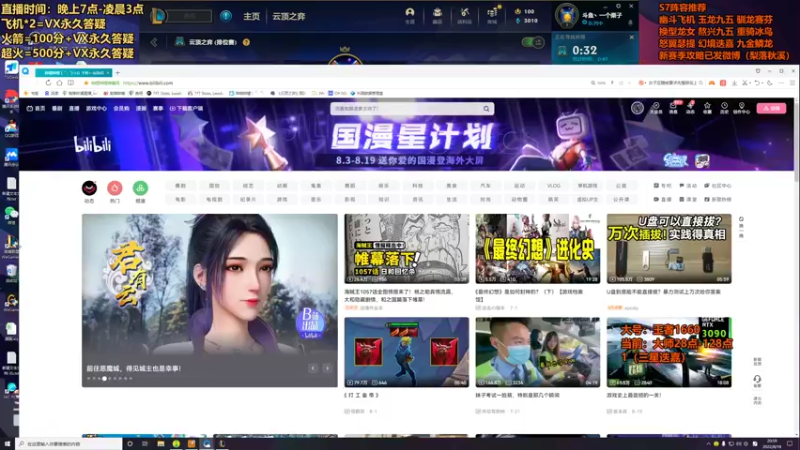Open the League store icon
Viewport: 800px width, 450px height.
pos(492,15)
